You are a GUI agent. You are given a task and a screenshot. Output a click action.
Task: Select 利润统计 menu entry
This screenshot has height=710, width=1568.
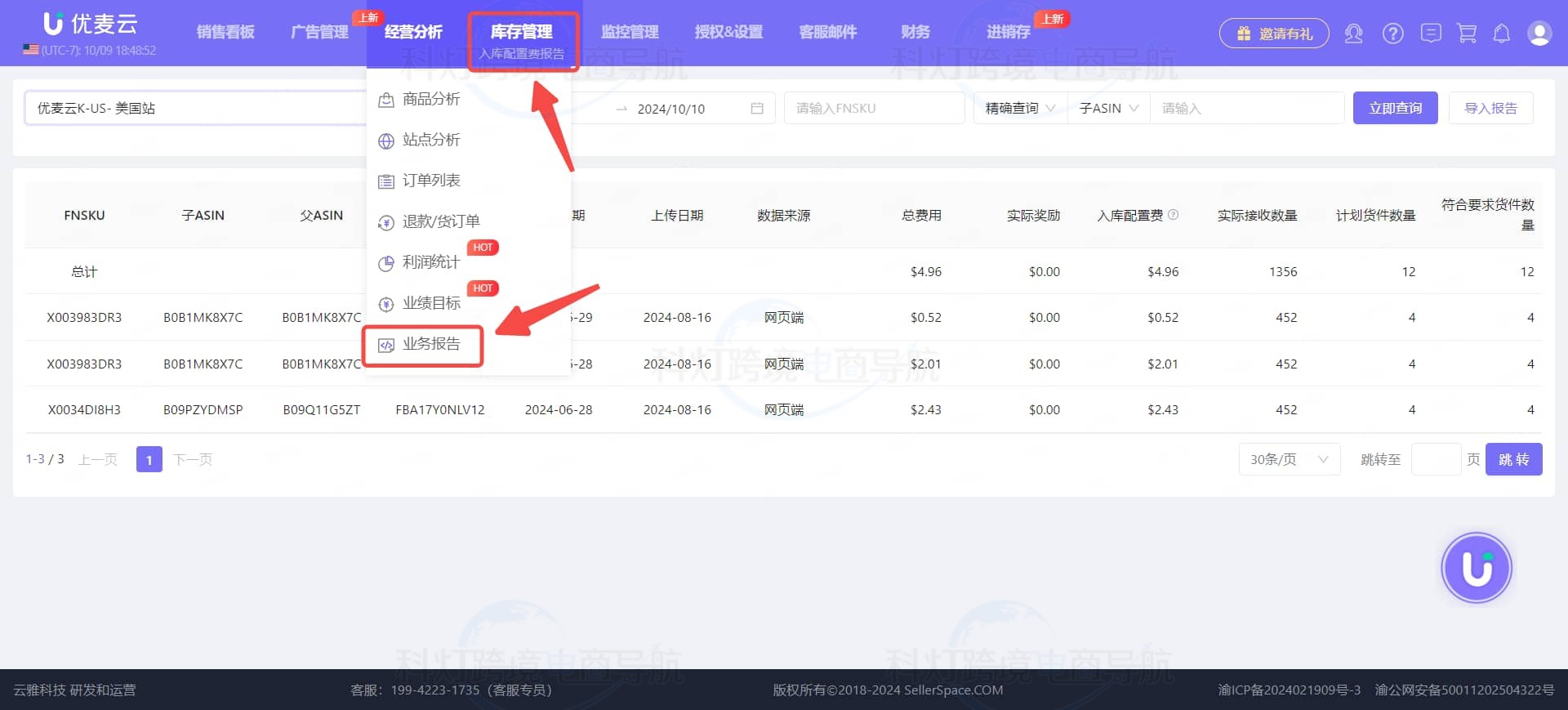pos(431,261)
